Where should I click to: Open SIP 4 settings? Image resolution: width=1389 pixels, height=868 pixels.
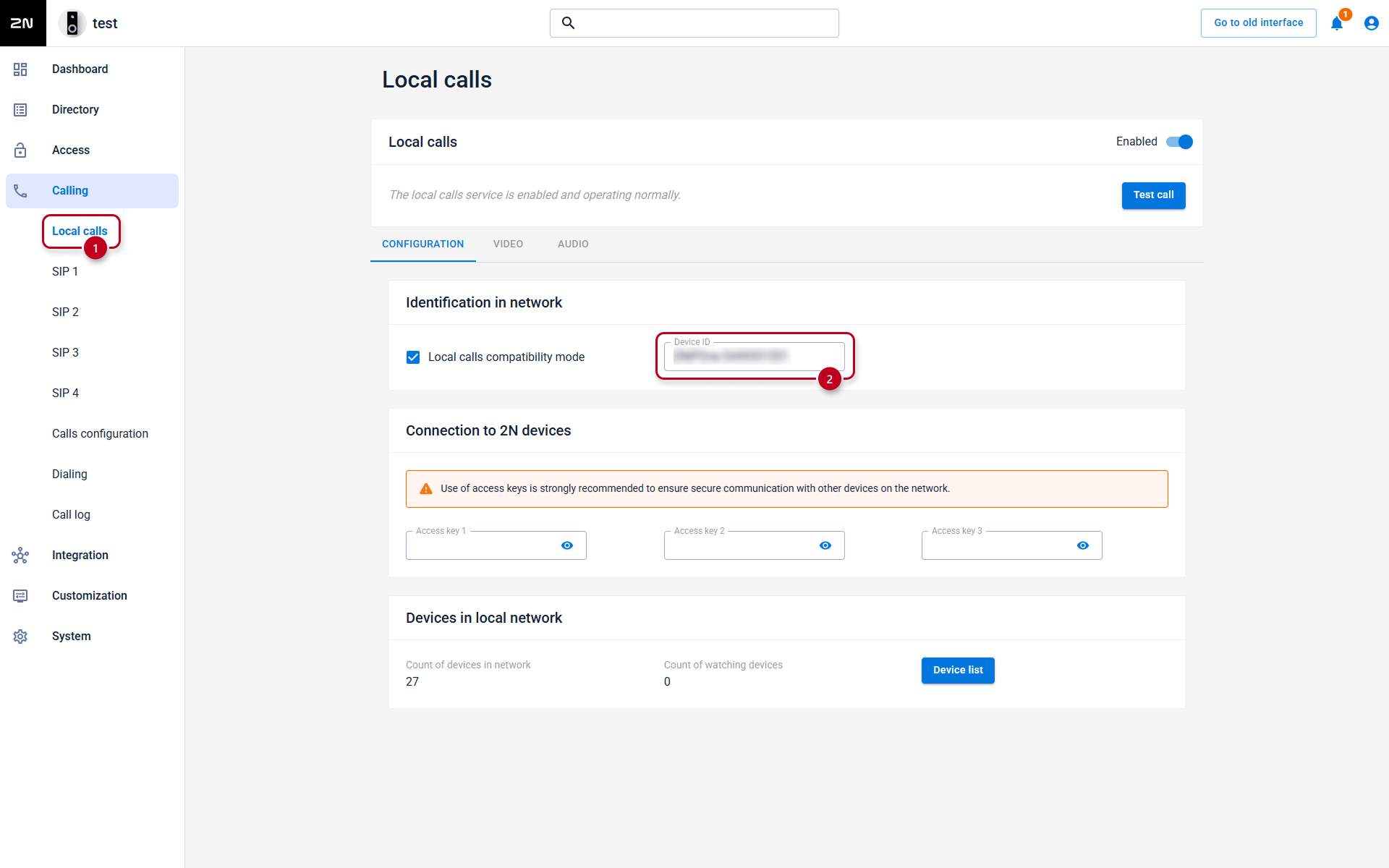65,393
